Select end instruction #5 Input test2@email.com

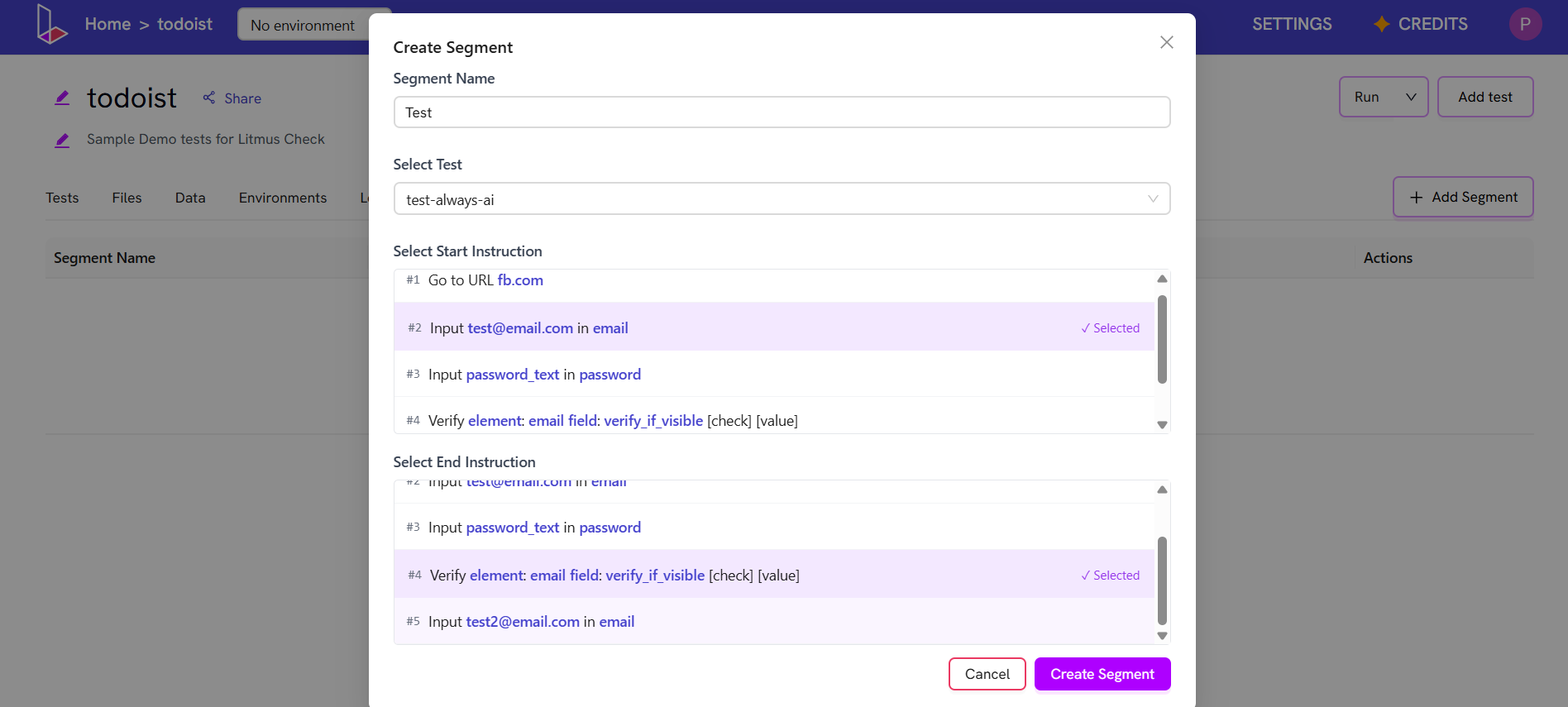coord(774,621)
